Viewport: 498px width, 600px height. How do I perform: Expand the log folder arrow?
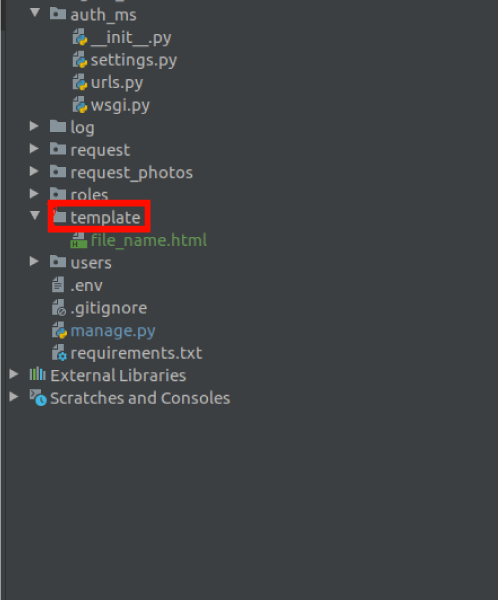click(x=34, y=126)
